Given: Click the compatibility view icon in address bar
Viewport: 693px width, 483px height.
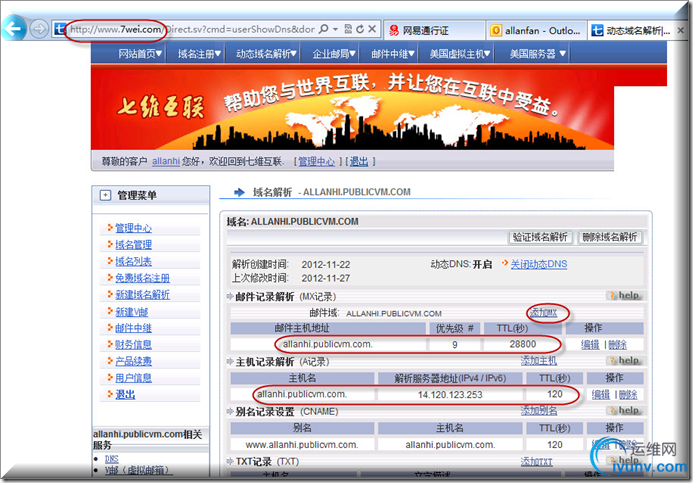Looking at the screenshot, I should click(348, 29).
